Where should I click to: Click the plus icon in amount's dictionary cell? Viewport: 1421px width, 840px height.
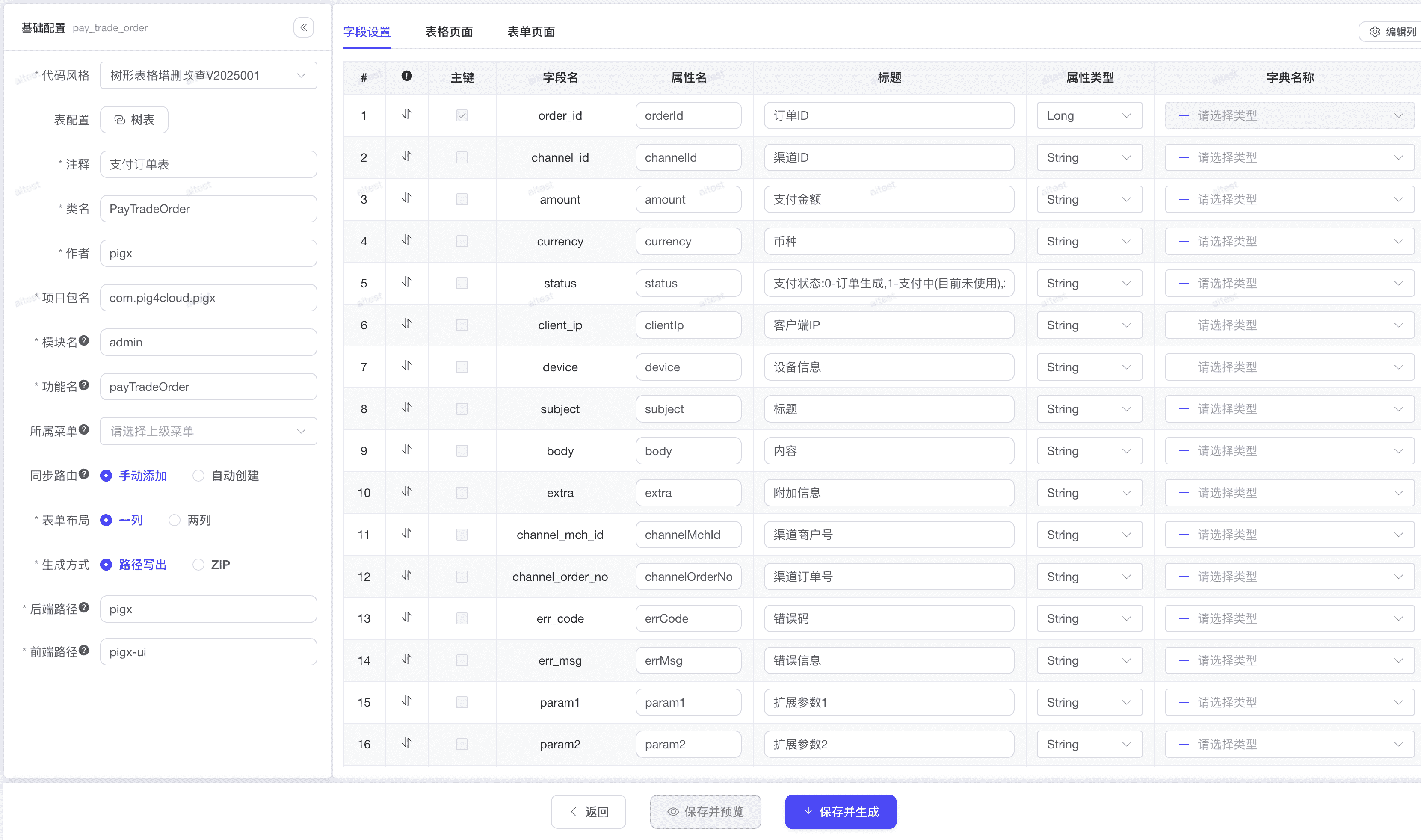click(x=1184, y=199)
